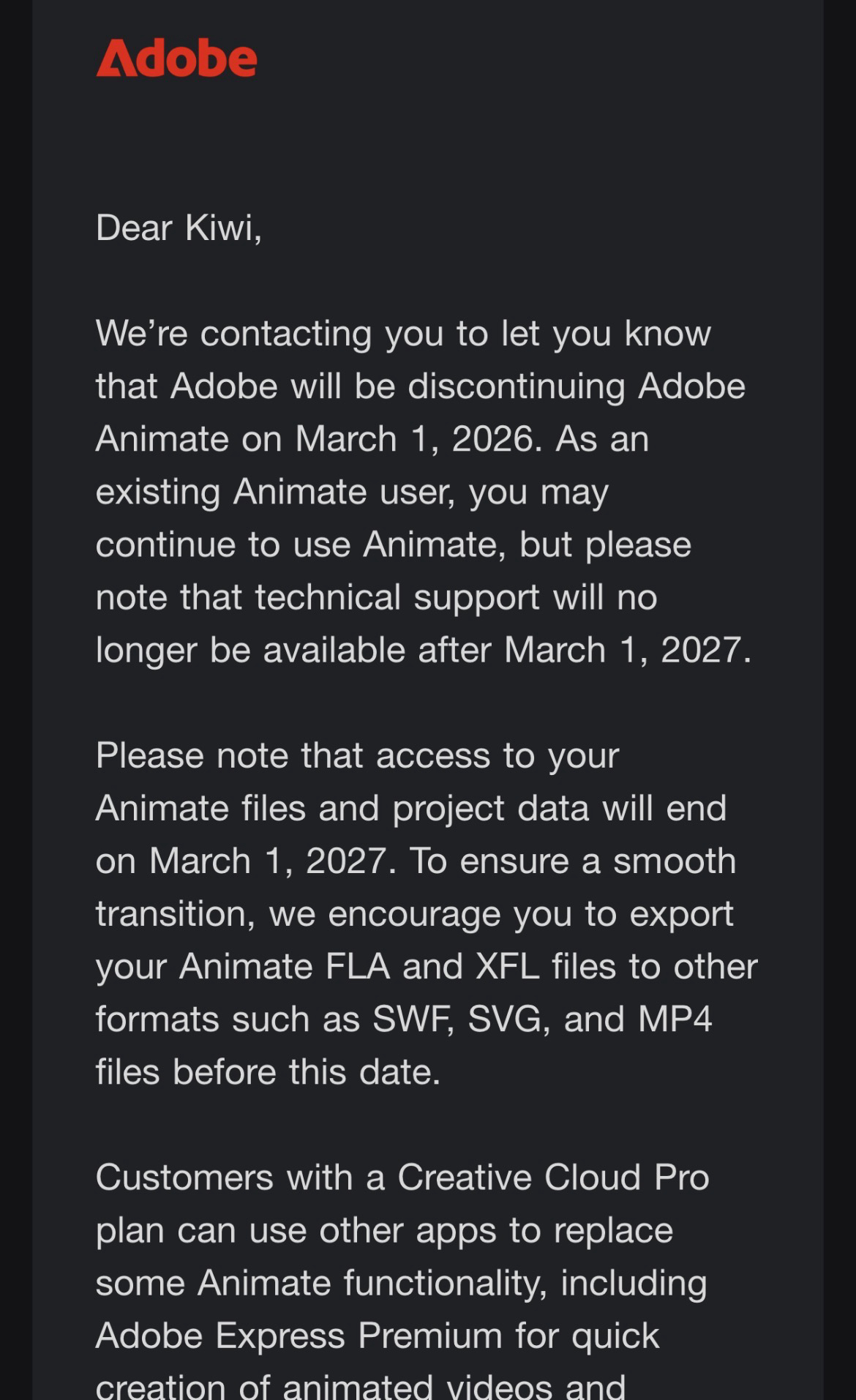Screen dimensions: 856x1400
Task: Click the "Adobe Express Premium" app name
Action: pos(299,1336)
